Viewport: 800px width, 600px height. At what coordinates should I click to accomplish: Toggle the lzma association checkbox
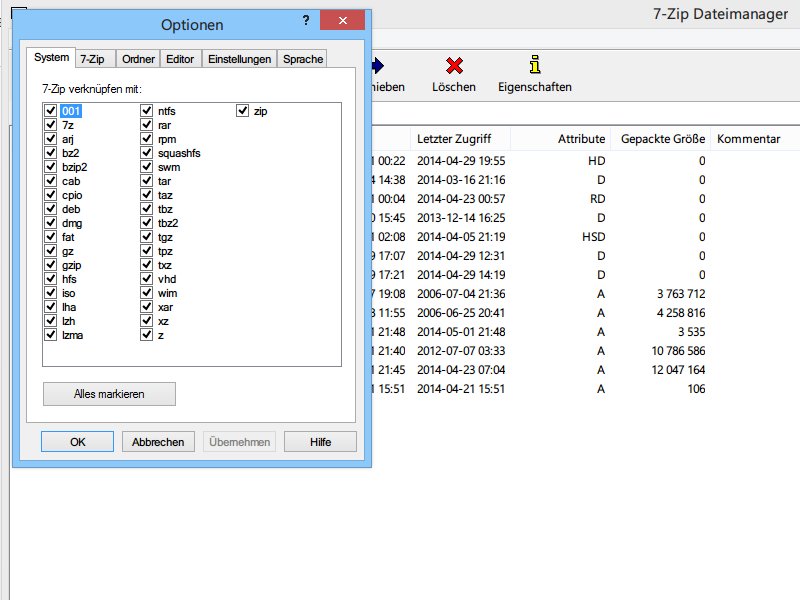point(51,335)
